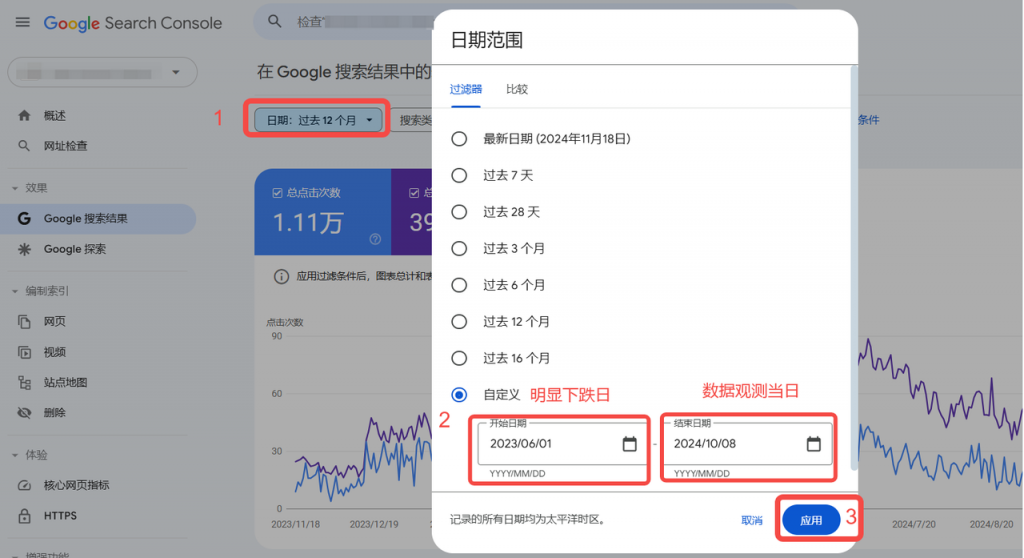Viewport: 1024px width, 558px height.
Task: Toggle the 总点击次数 checkbox
Action: tap(277, 193)
